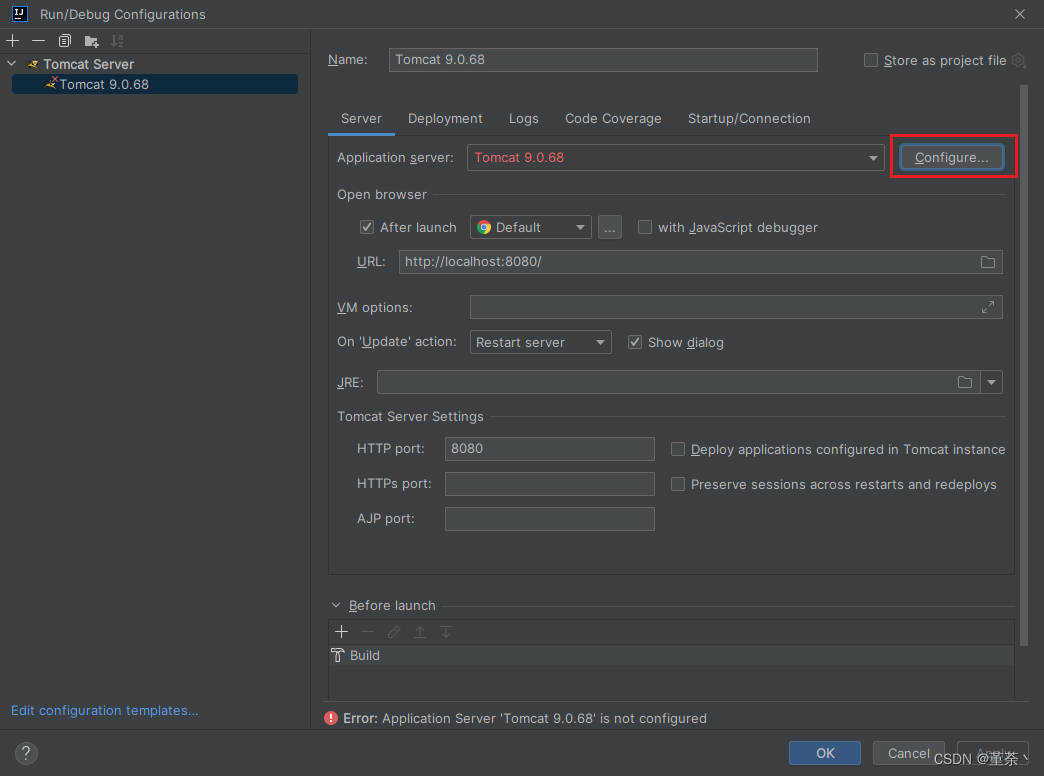Viewport: 1044px width, 776px height.
Task: Select the Build task row
Action: pos(671,655)
